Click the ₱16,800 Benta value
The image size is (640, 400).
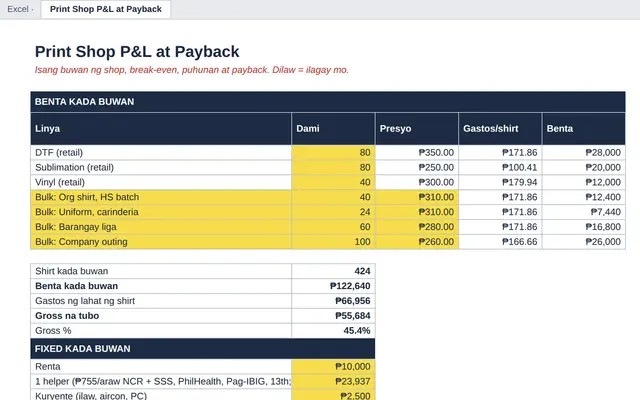click(x=584, y=227)
